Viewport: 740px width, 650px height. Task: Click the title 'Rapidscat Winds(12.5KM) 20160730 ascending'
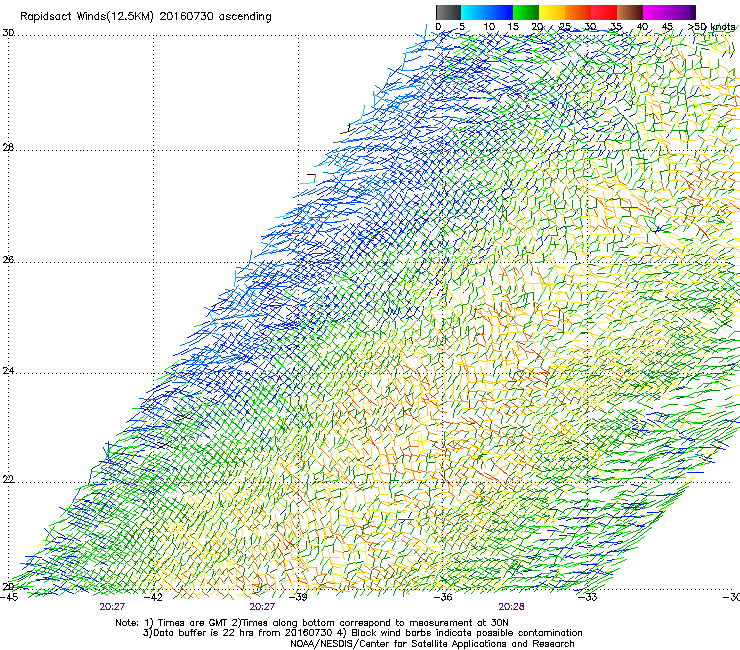point(145,17)
